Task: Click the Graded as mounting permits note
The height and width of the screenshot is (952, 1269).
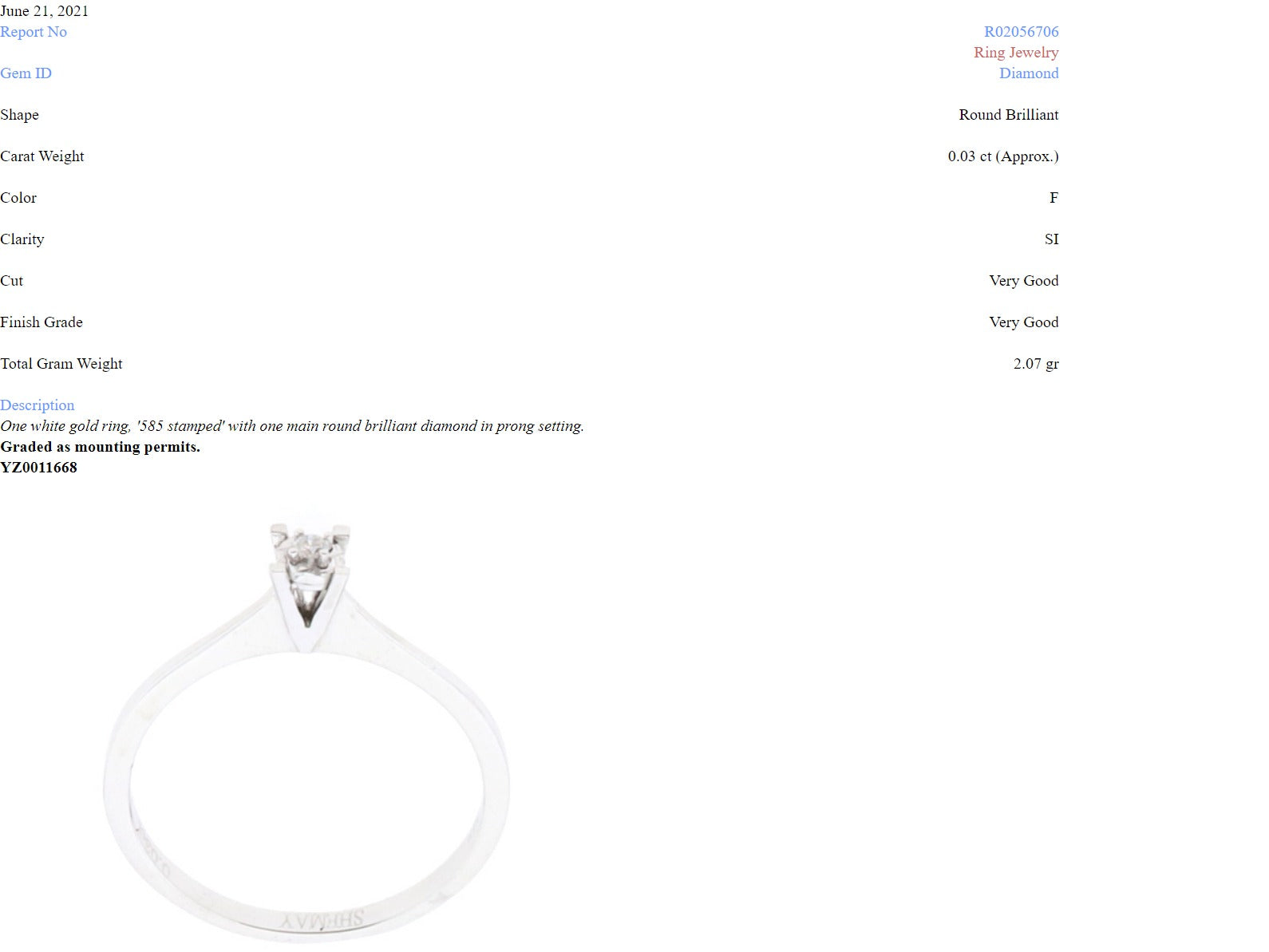Action: 100,447
